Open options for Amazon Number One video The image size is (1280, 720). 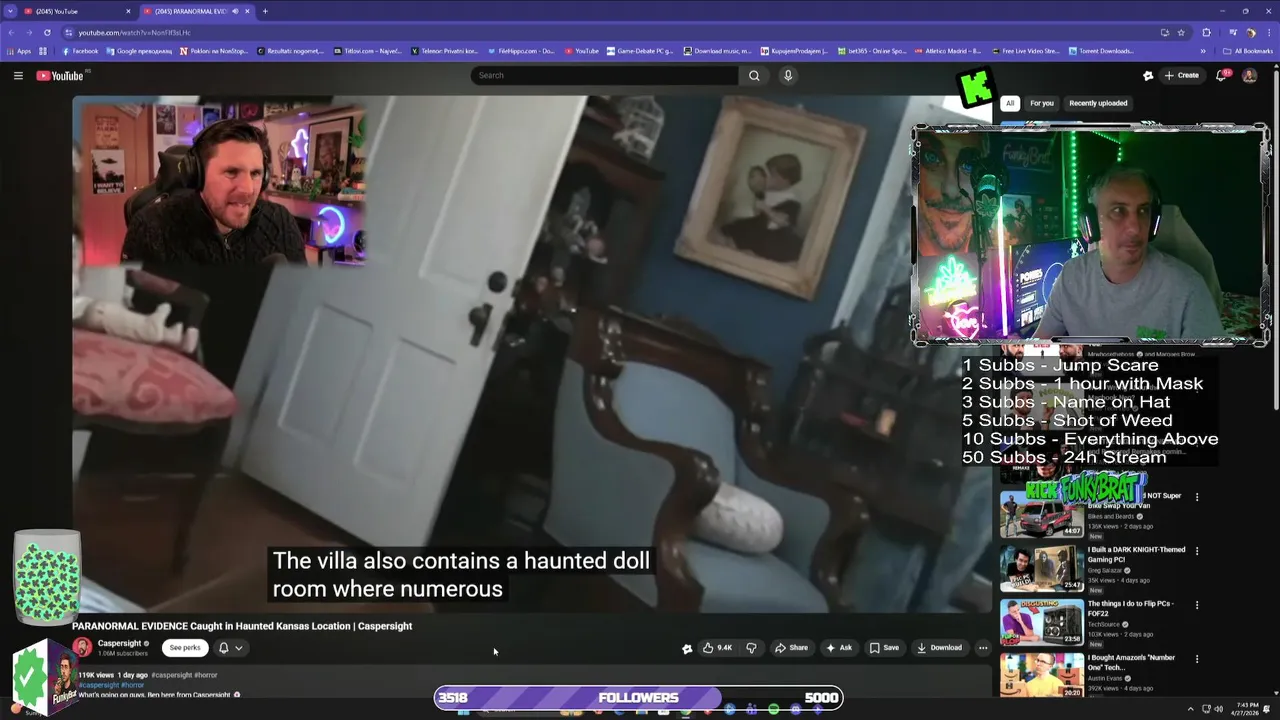(x=1197, y=659)
